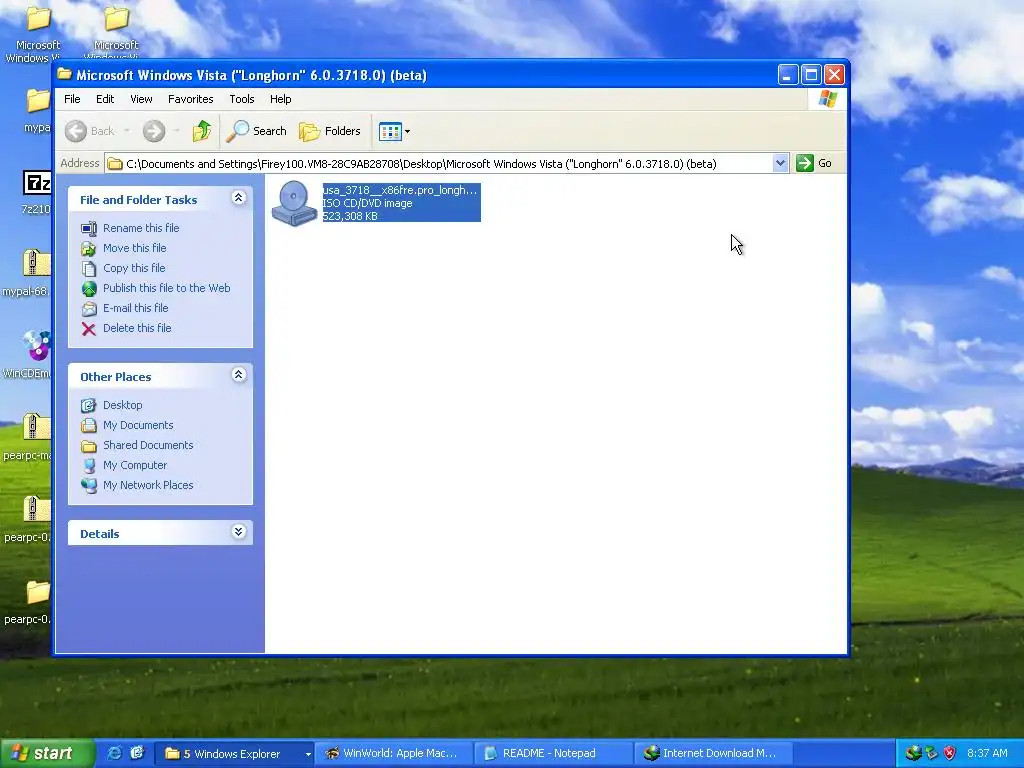Open the File menu

click(x=72, y=99)
